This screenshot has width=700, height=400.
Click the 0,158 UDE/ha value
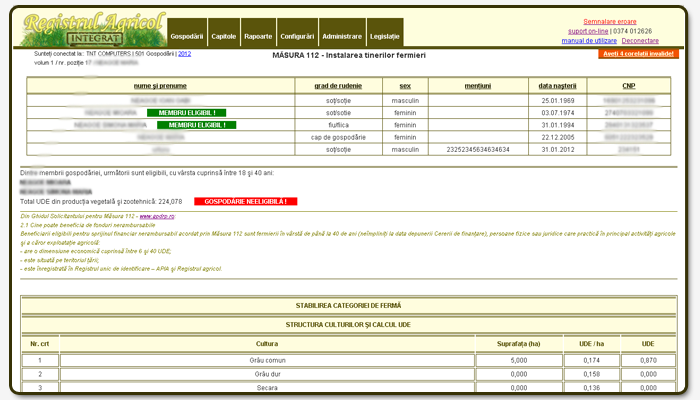[592, 374]
